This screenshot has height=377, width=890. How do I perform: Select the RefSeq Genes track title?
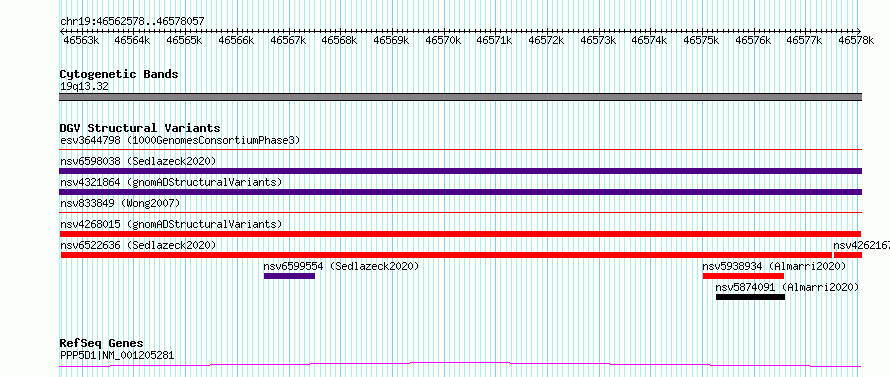102,344
